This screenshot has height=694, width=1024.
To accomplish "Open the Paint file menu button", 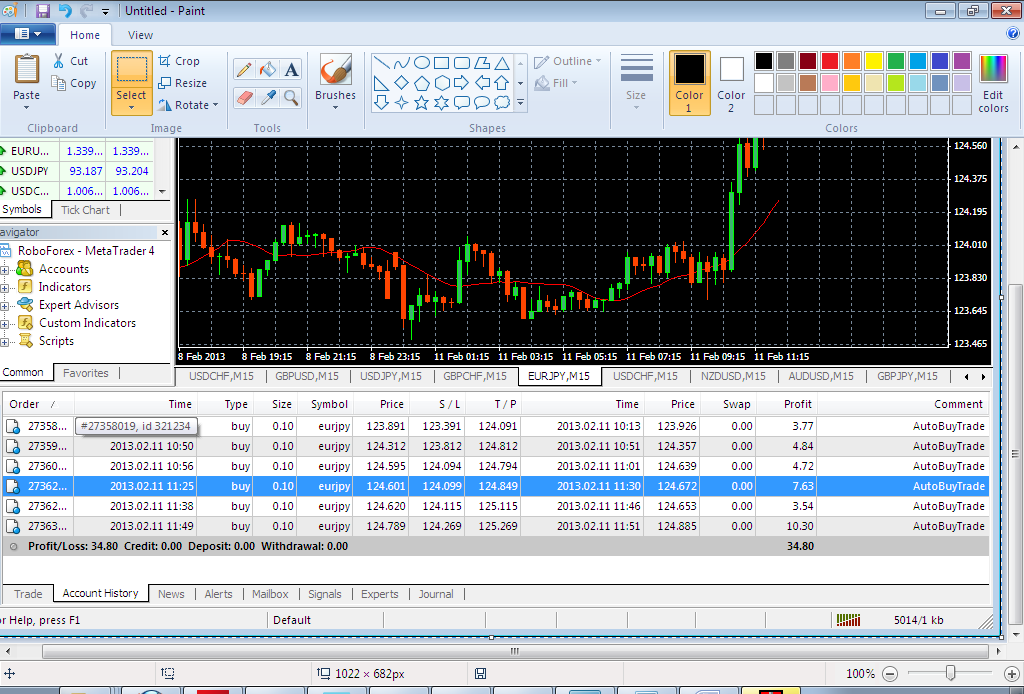I will (x=27, y=33).
